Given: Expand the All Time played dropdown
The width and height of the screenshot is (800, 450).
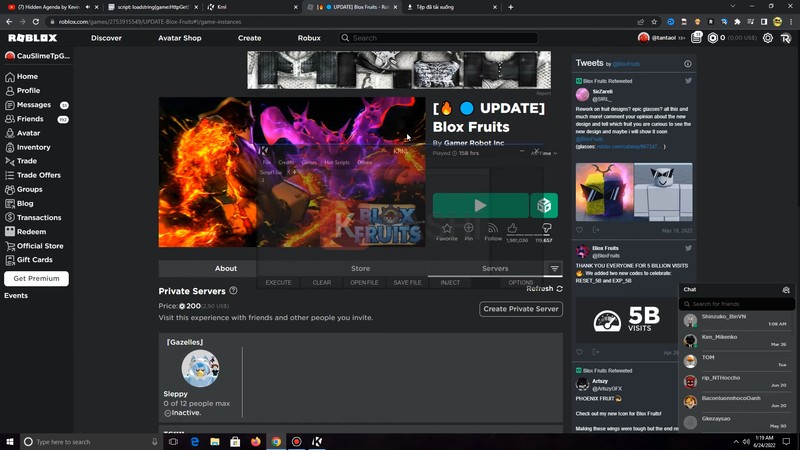Looking at the screenshot, I should pos(545,154).
